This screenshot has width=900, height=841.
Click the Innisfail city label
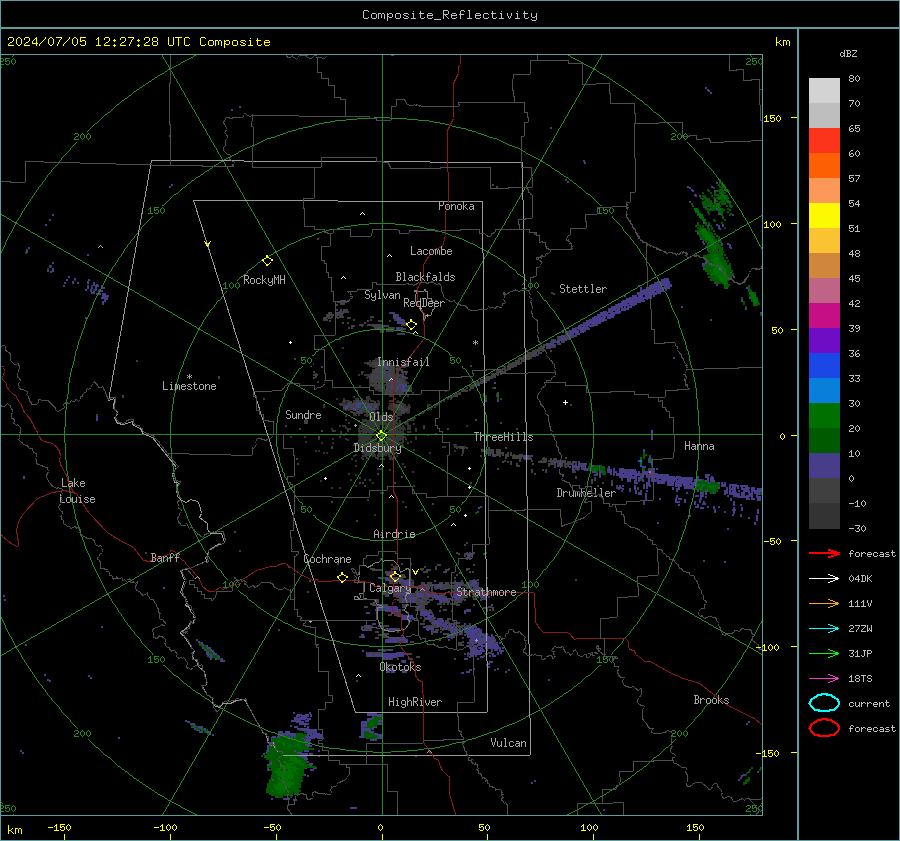[403, 362]
